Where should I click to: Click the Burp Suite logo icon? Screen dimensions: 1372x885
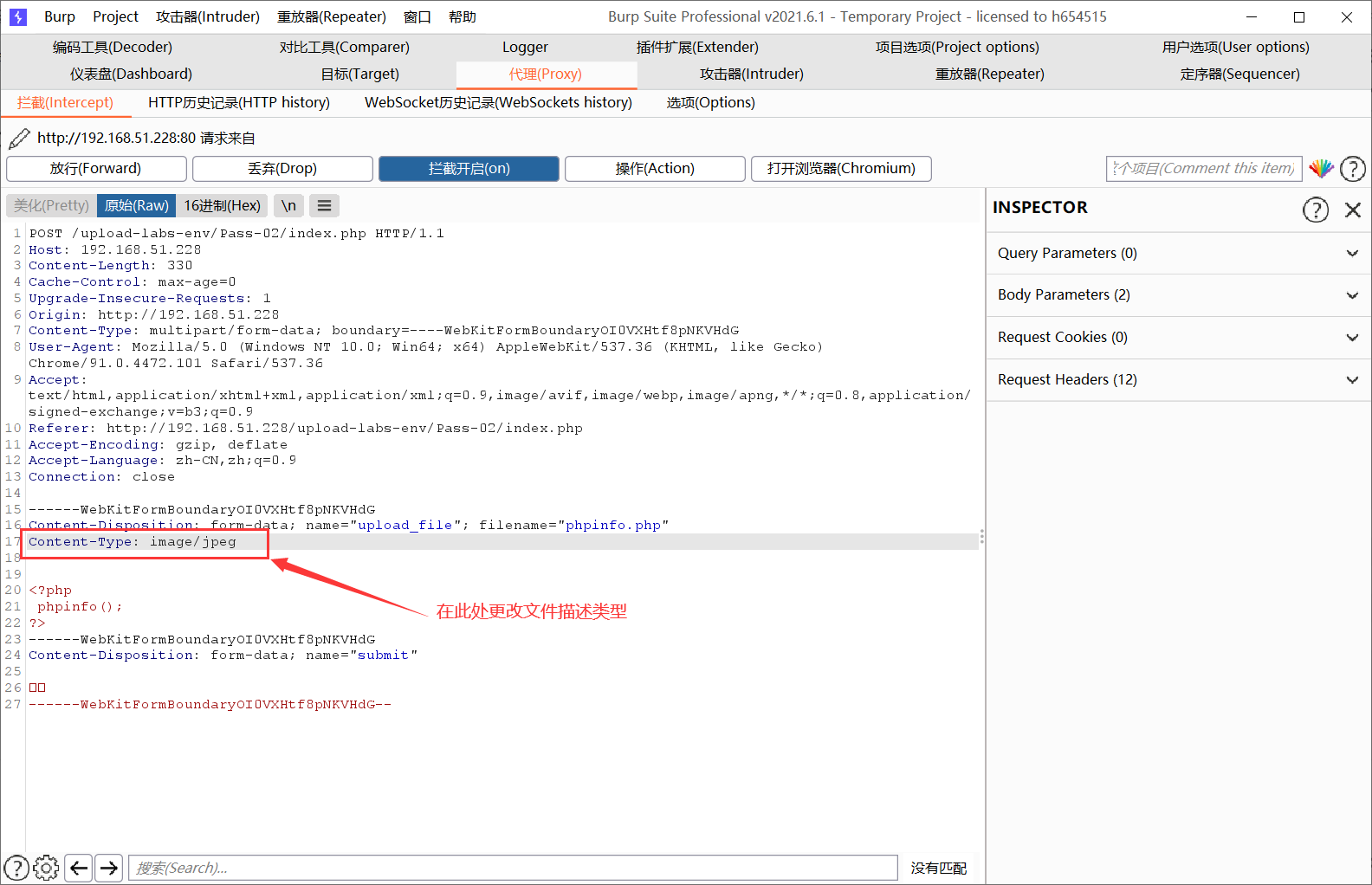[x=18, y=16]
